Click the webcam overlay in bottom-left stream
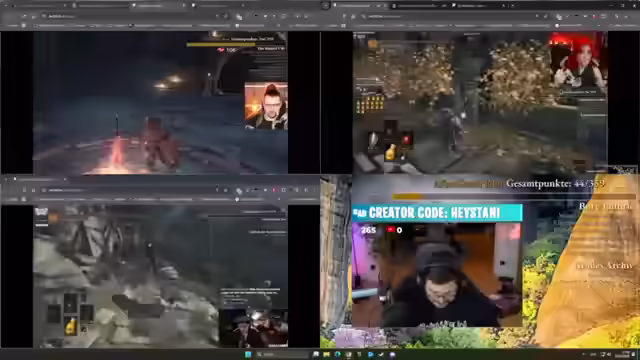Viewport: 640px width, 360px height. click(253, 329)
